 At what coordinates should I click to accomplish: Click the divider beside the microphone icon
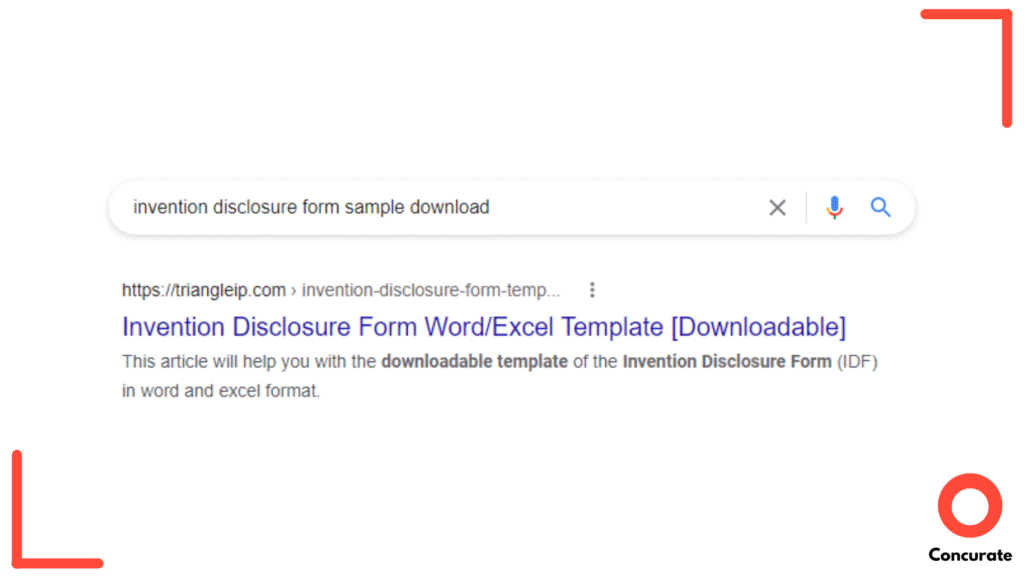pos(806,208)
